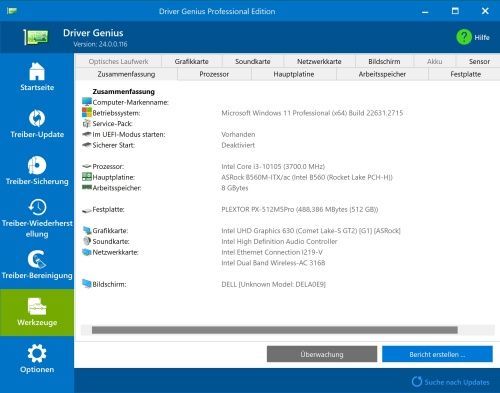Click the horizontal scrollbar below the summary
Image resolution: width=500 pixels, height=393 pixels.
tap(275, 330)
